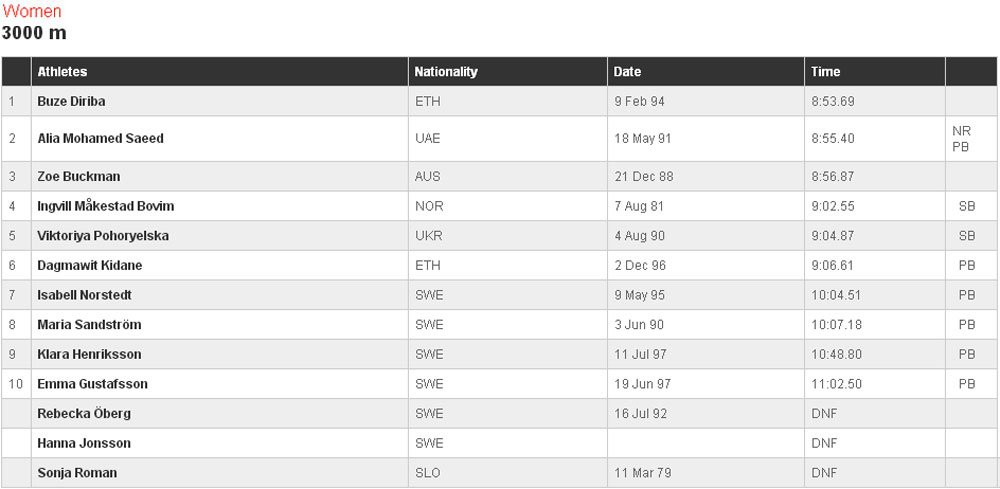Select Rebecka Öberg's DNF entry name
Screen dimensions: 1000x489
pos(84,413)
